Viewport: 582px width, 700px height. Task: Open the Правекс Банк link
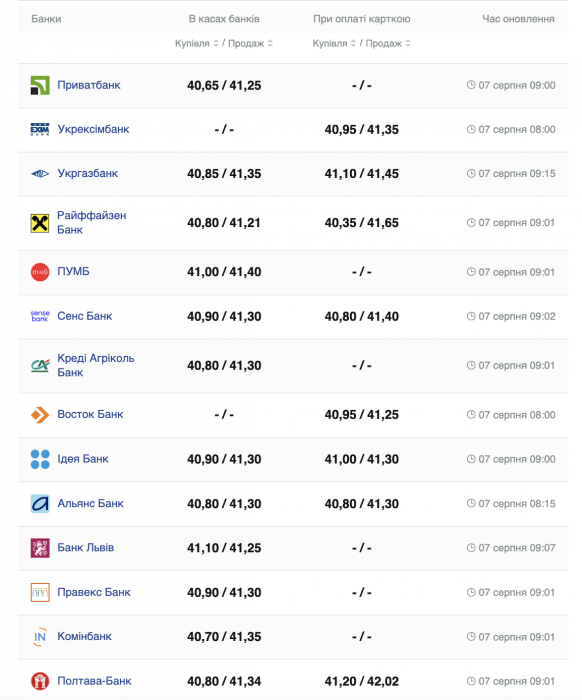coord(94,592)
